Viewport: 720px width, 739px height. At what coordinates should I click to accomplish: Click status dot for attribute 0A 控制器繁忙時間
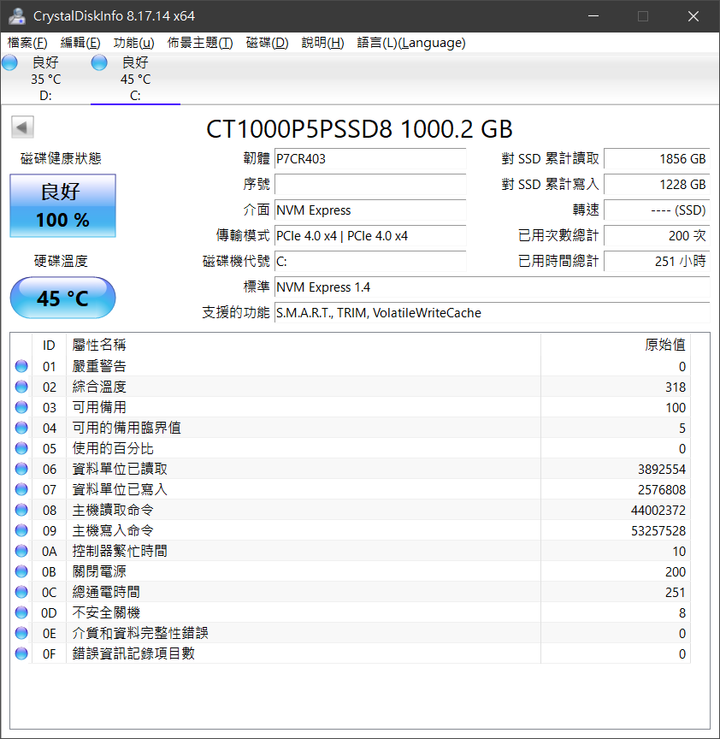[21, 551]
